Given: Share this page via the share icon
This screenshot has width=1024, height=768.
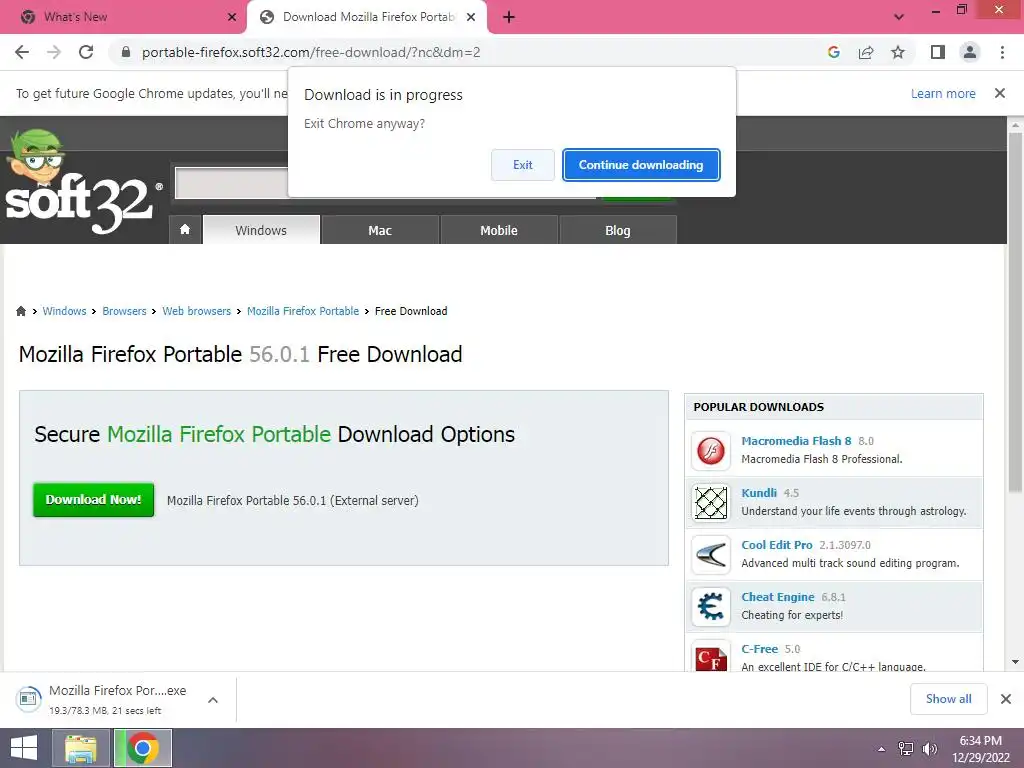Looking at the screenshot, I should [866, 52].
